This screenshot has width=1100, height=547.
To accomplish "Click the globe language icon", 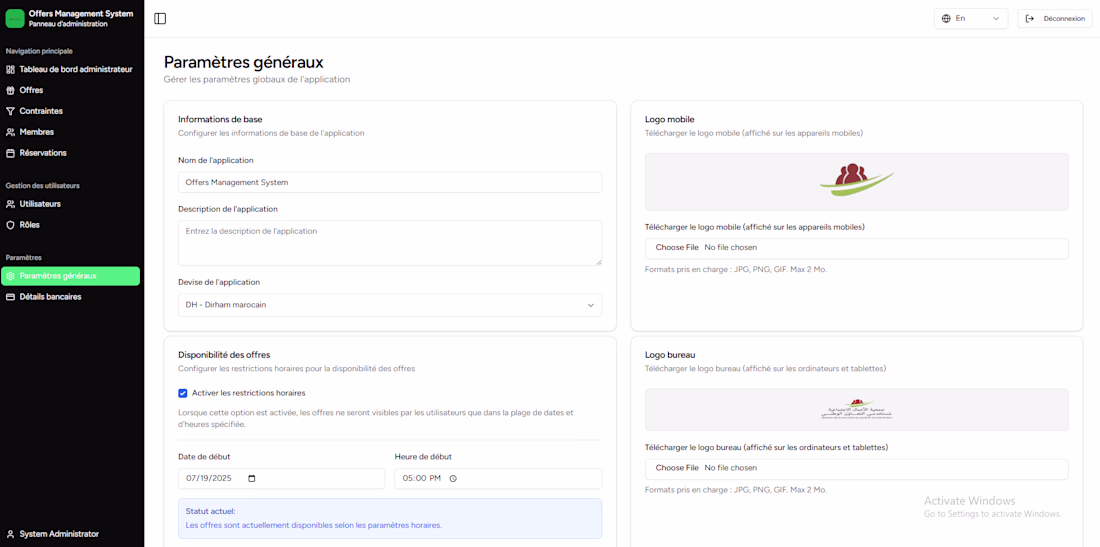I will point(946,18).
